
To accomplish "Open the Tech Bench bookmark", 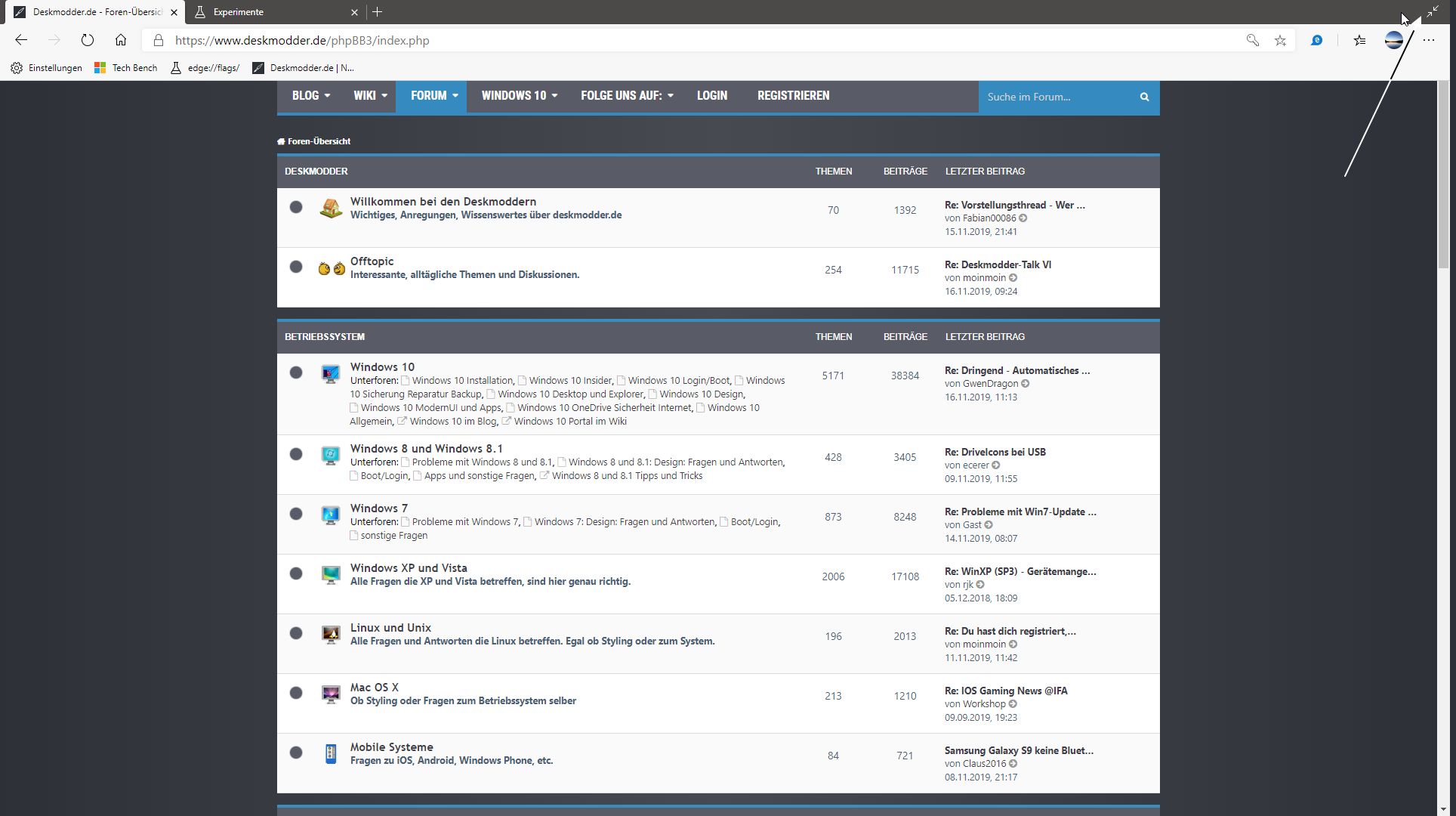I will [x=126, y=68].
